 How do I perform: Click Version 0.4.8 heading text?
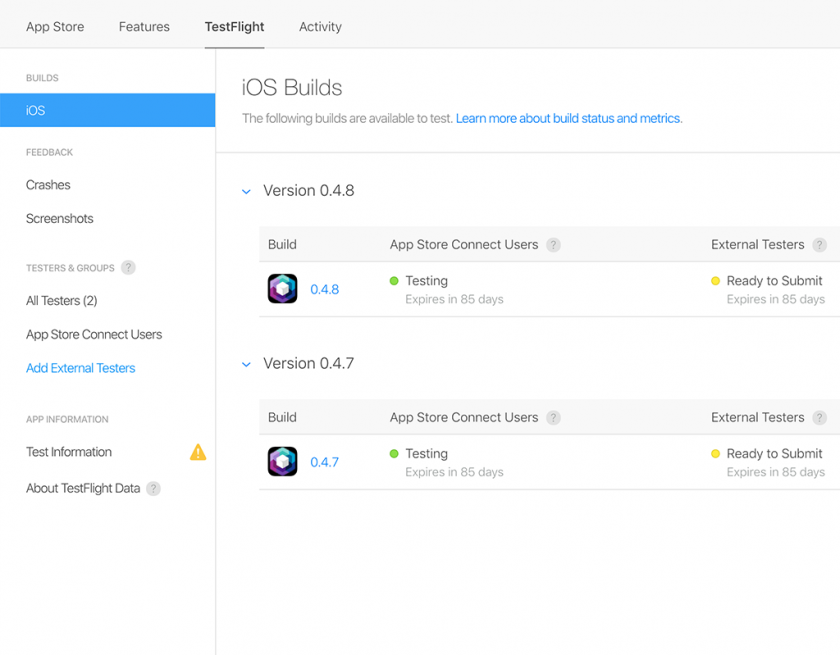(x=309, y=191)
